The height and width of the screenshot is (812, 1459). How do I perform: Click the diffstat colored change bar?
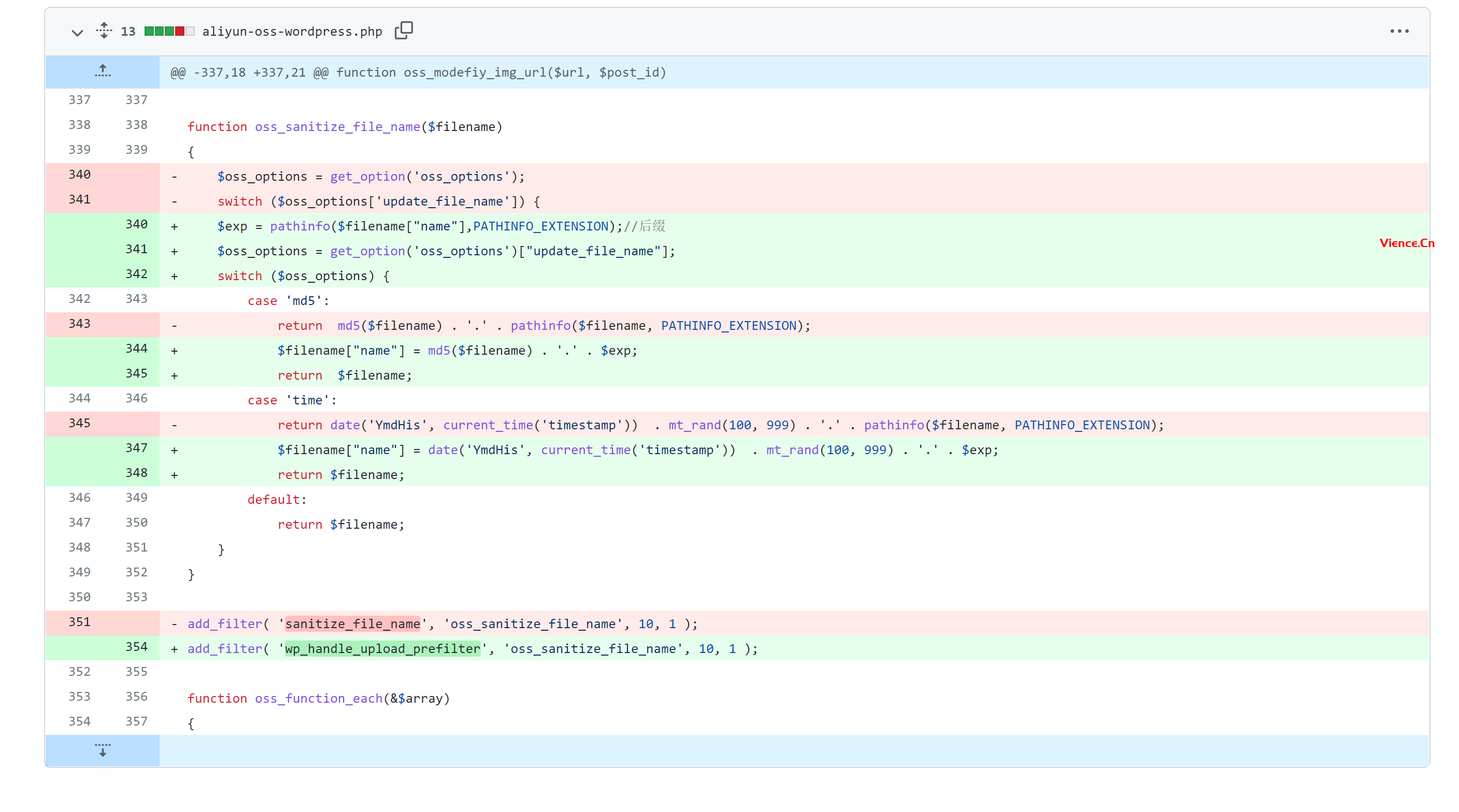169,31
